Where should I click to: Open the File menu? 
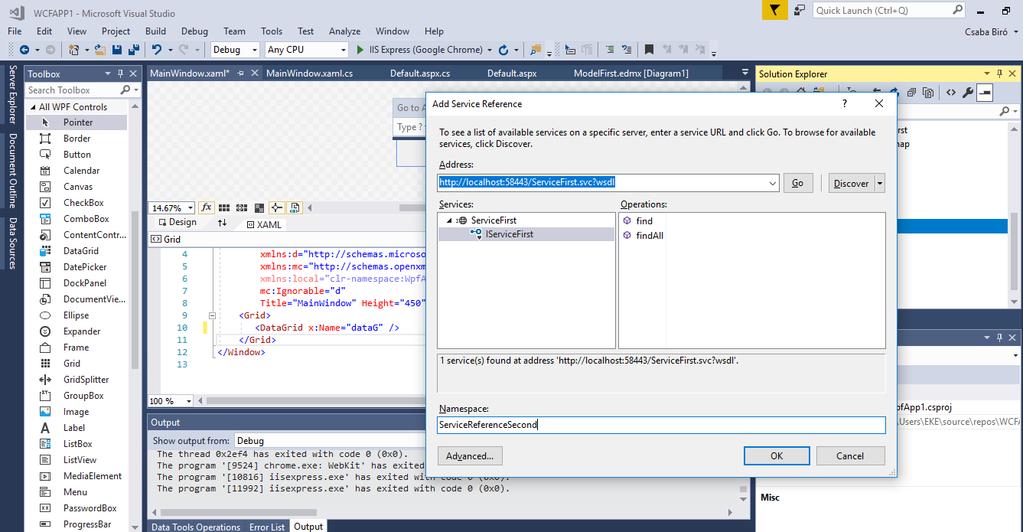(14, 31)
